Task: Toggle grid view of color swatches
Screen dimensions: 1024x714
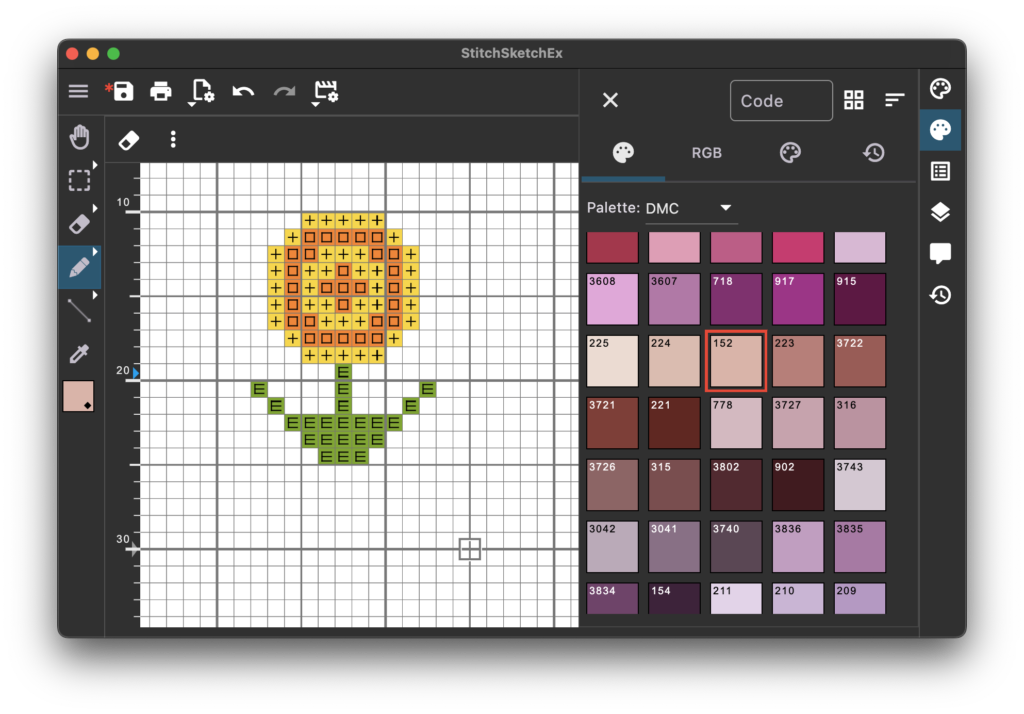Action: point(853,100)
